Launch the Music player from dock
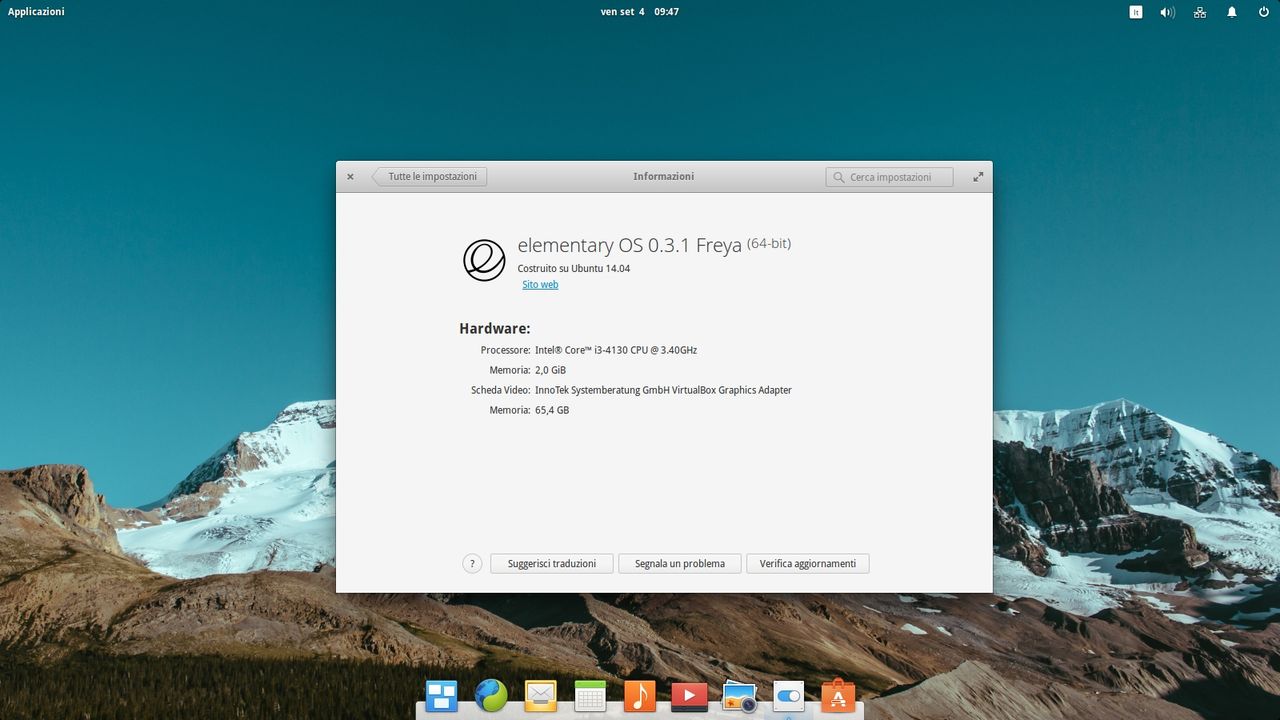1280x720 pixels. (640, 695)
